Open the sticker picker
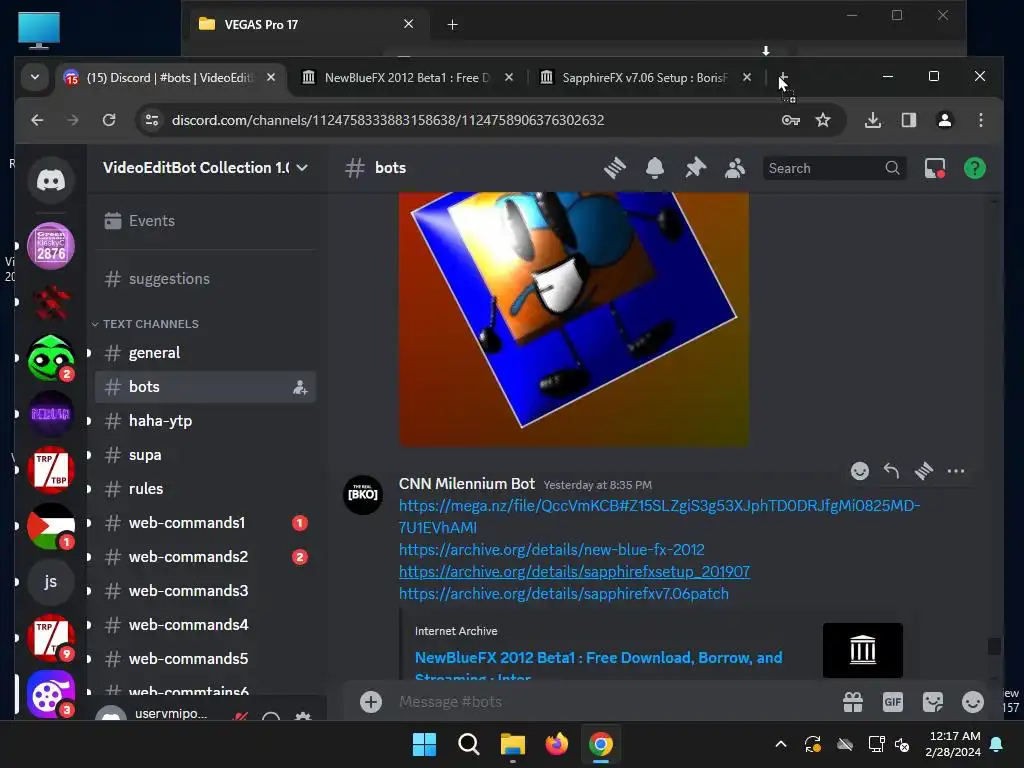The image size is (1024, 768). (x=933, y=702)
